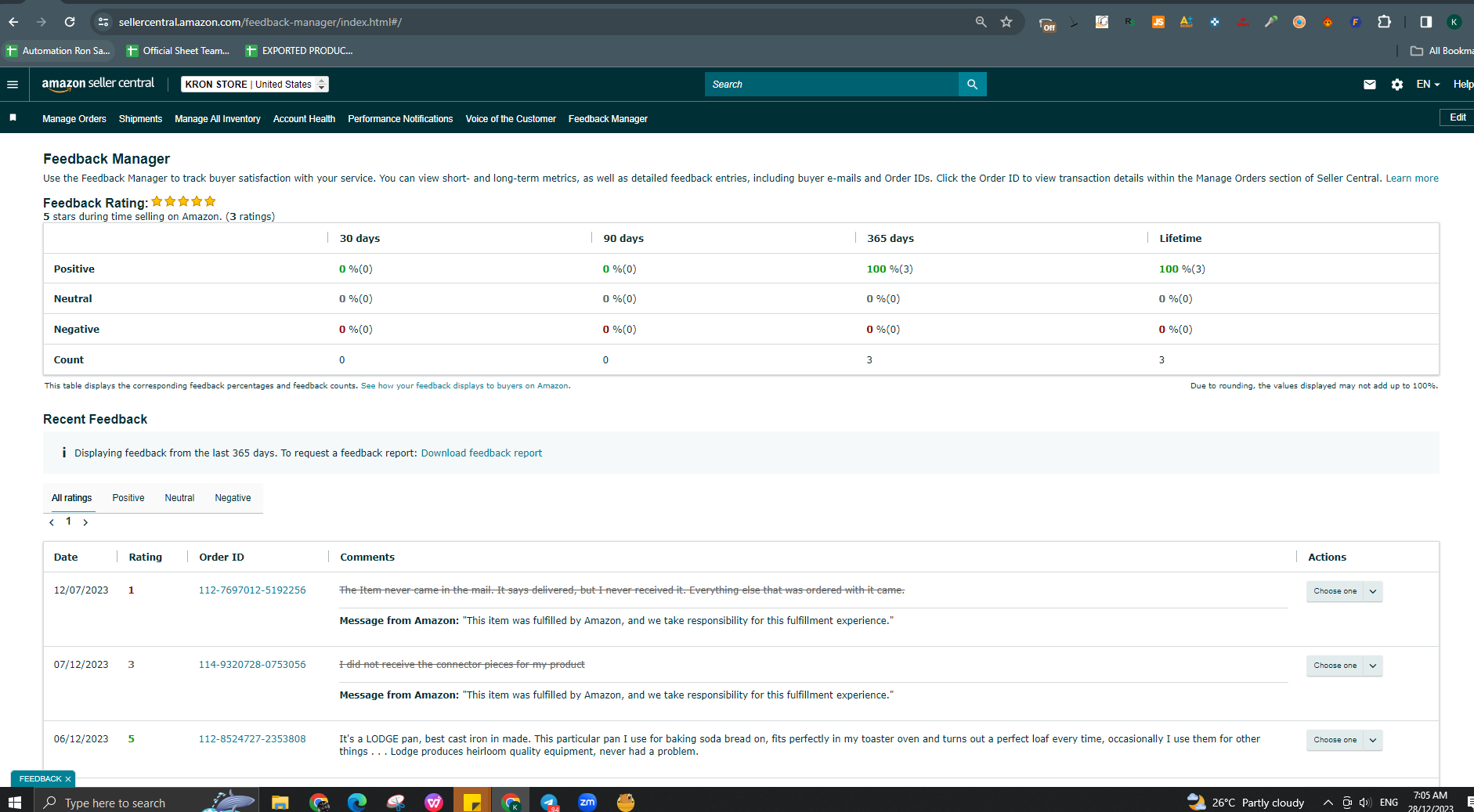Image resolution: width=1474 pixels, height=812 pixels.
Task: Open Choose one action for the 06/12/2023 feedback
Action: point(1344,740)
